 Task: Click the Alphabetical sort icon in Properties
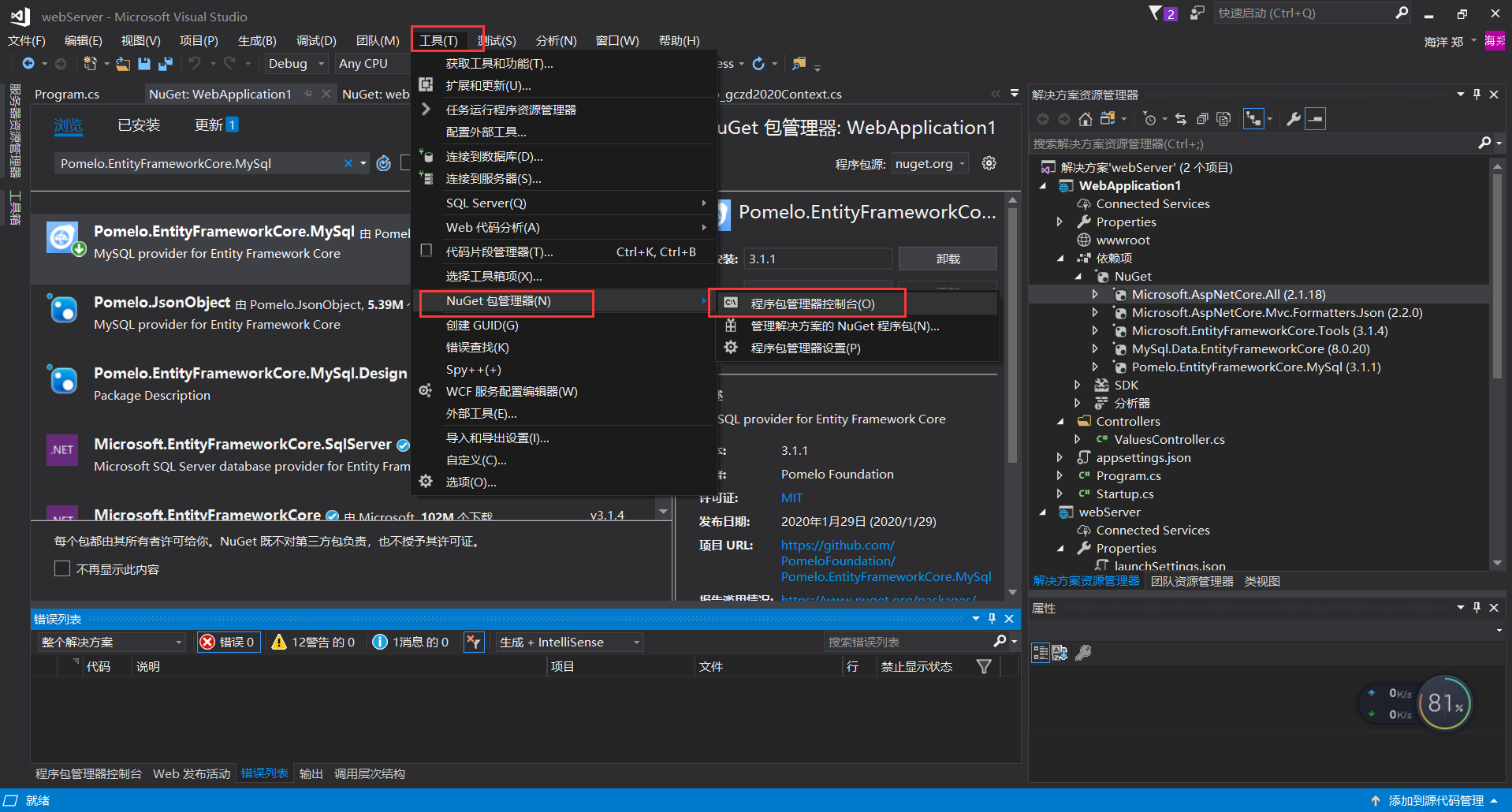tap(1060, 653)
